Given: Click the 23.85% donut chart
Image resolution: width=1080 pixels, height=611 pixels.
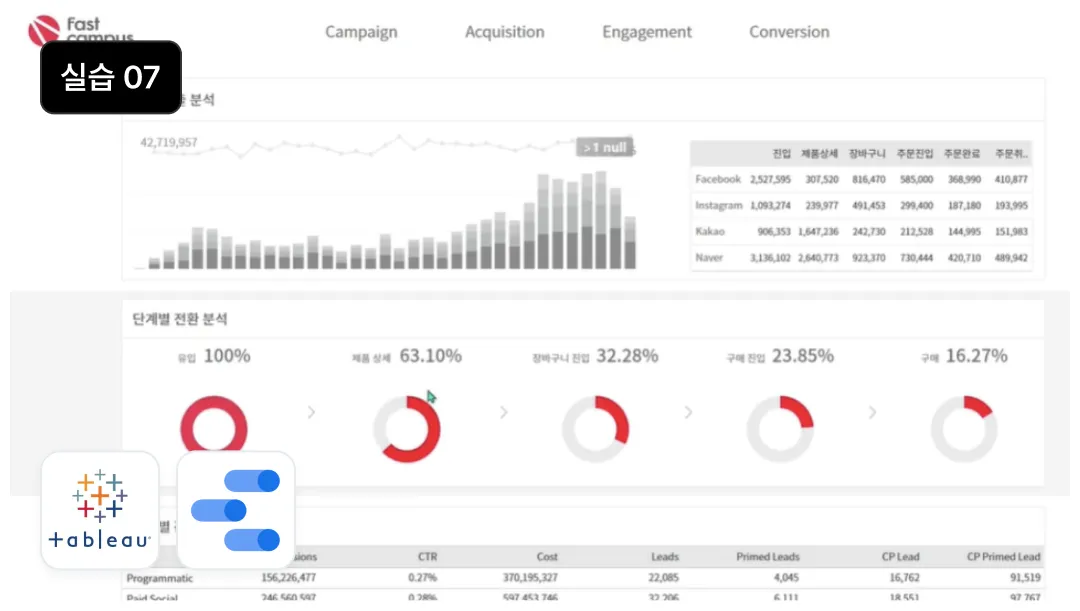Looking at the screenshot, I should [x=780, y=428].
